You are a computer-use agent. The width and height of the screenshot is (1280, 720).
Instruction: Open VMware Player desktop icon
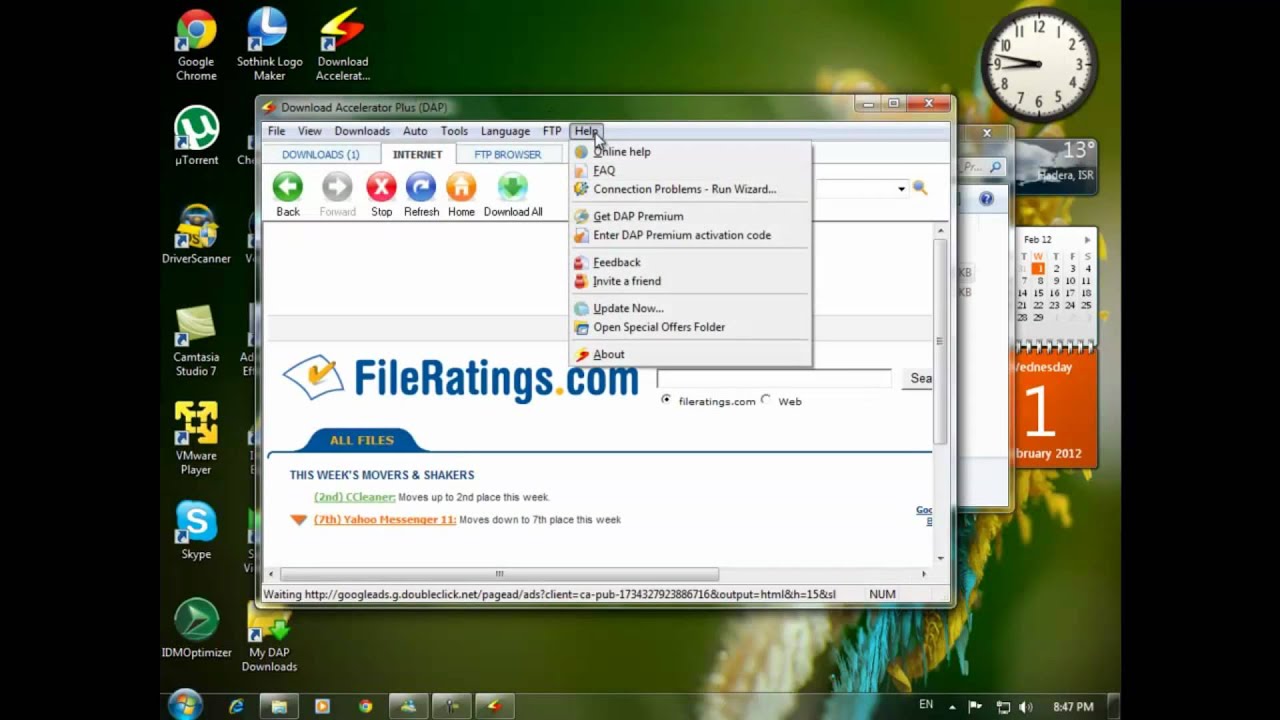[x=196, y=439]
